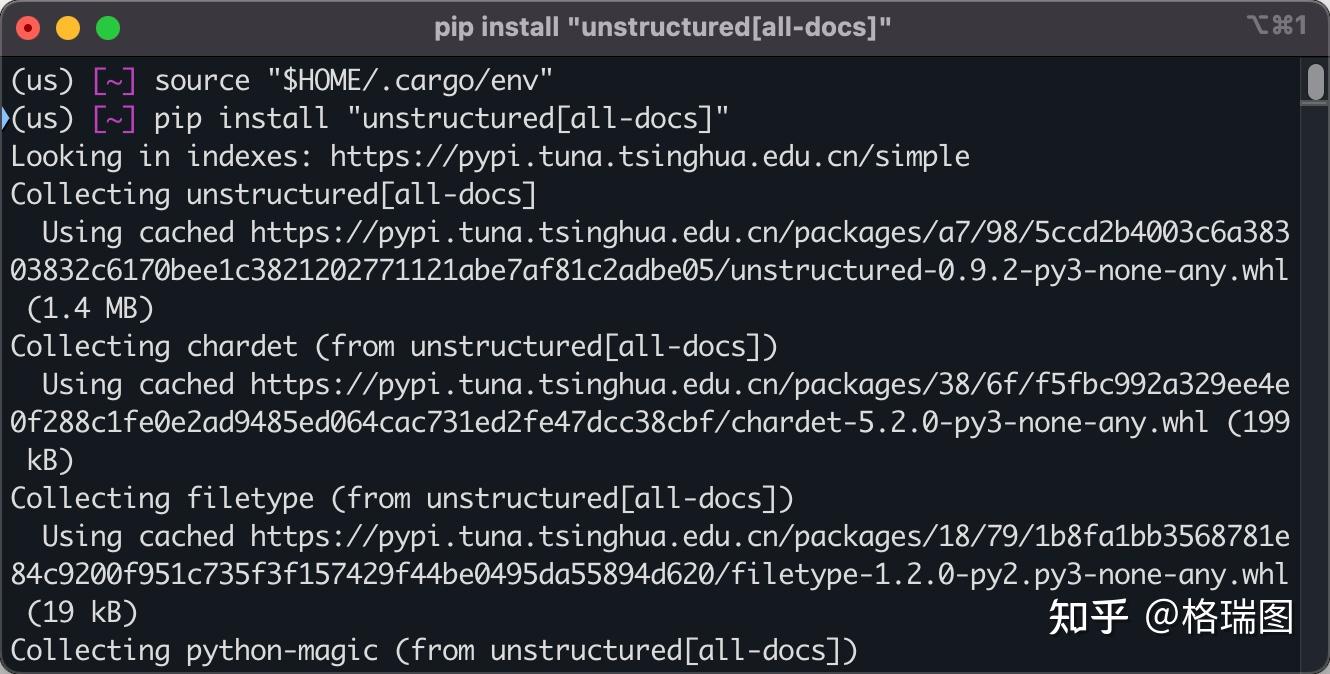This screenshot has height=674, width=1330.
Task: Click the Collecting filetype output line
Action: (402, 499)
